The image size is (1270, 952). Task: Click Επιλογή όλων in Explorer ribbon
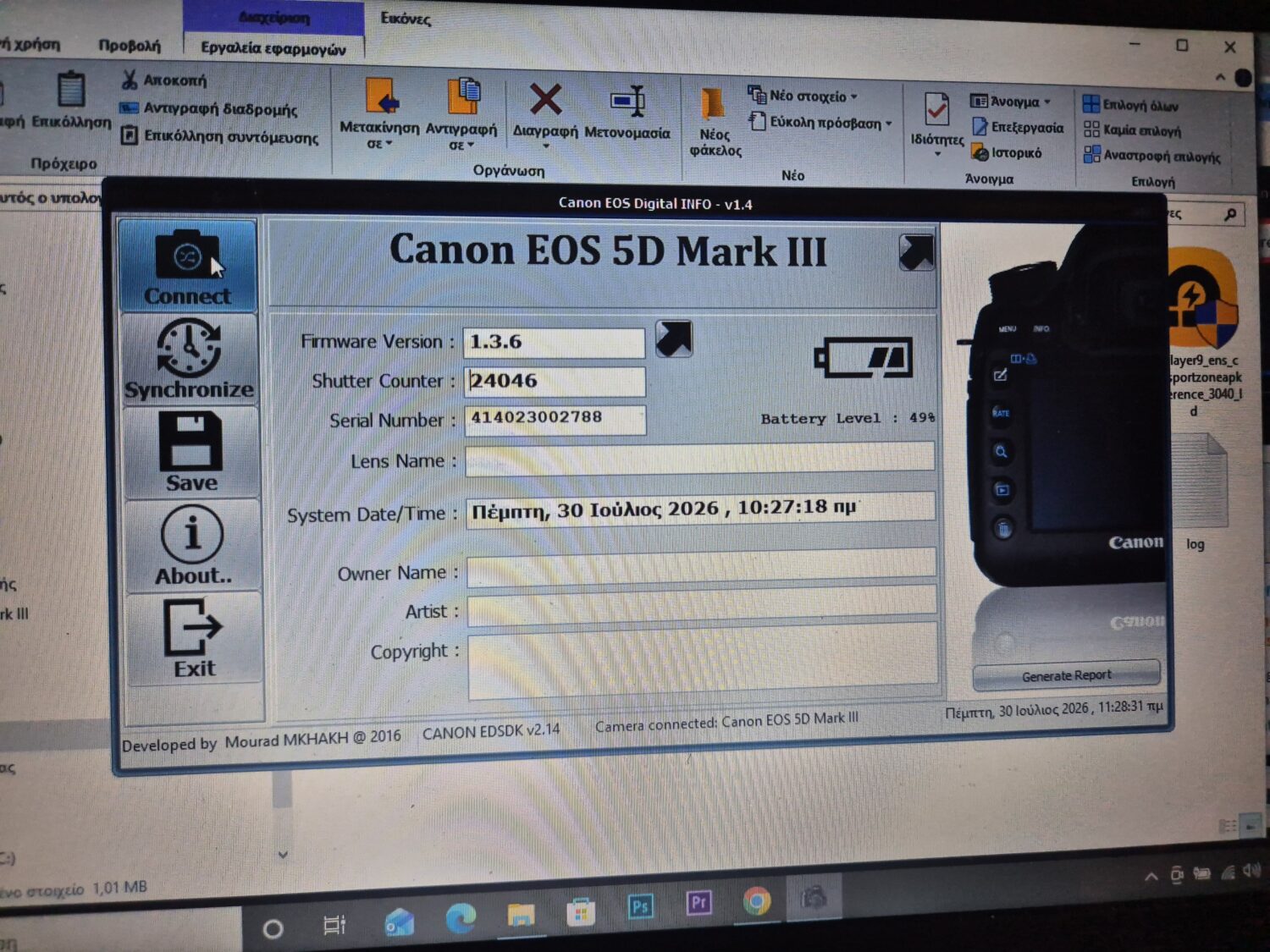coord(1130,105)
